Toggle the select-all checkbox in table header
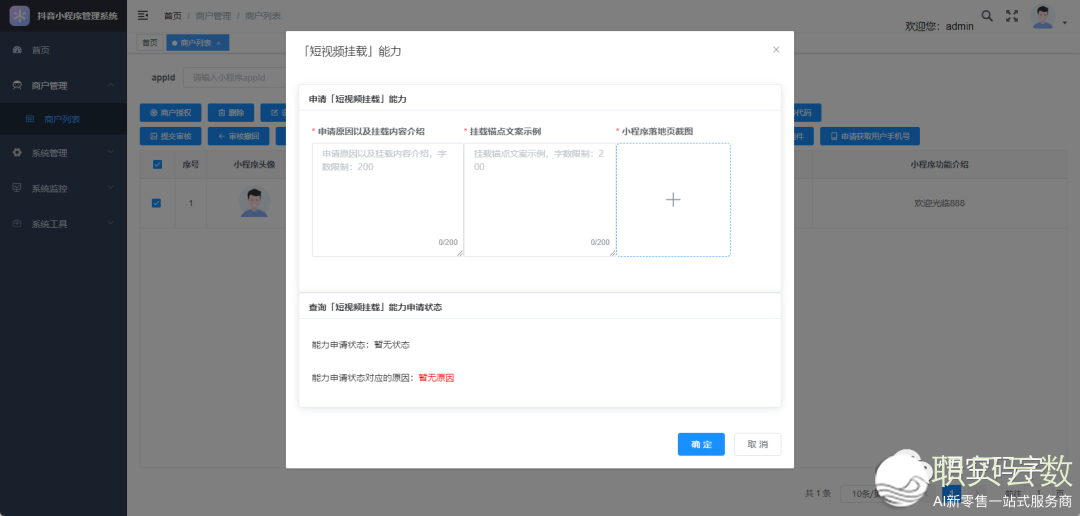 coord(156,164)
